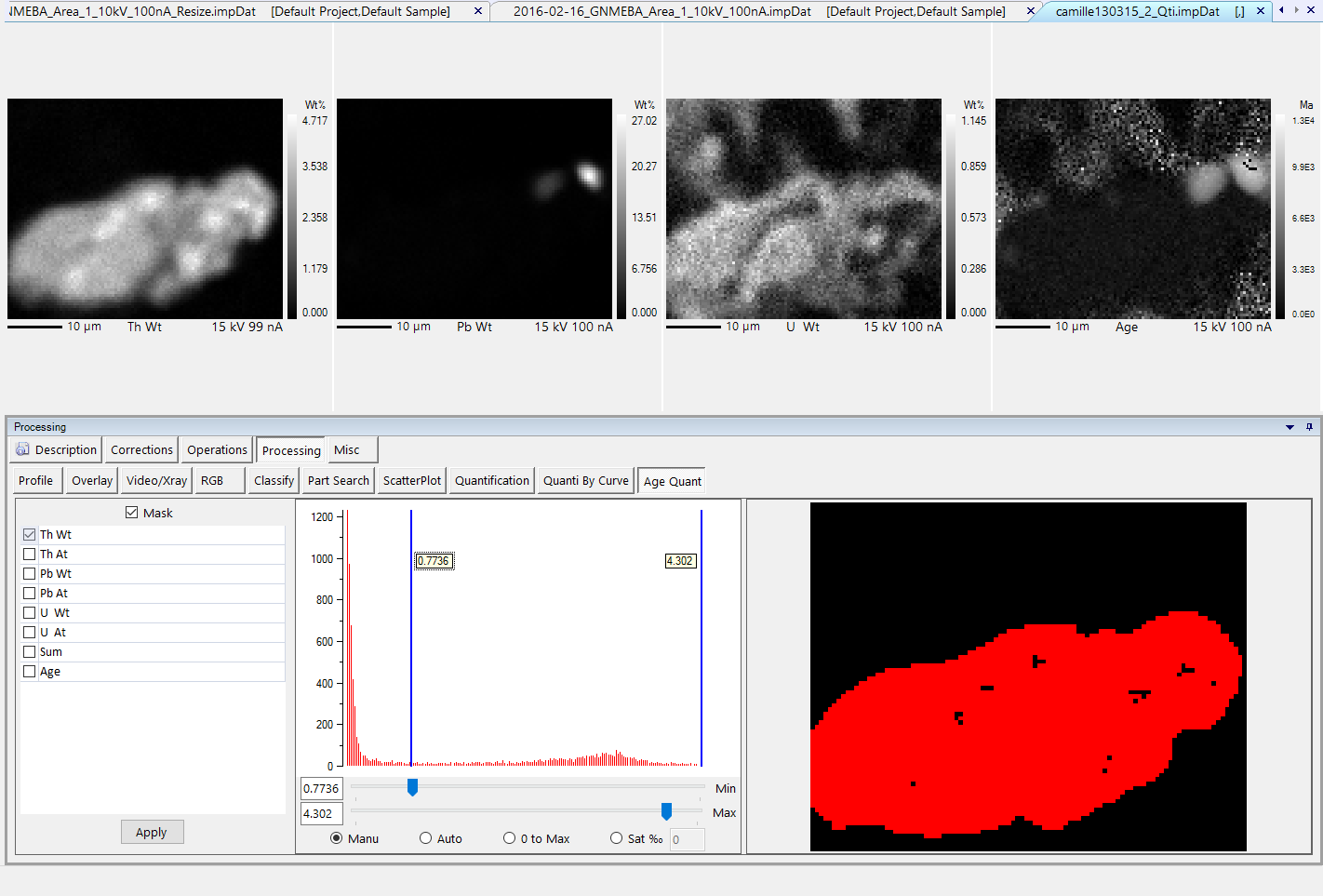Tick the Age checkbox in list
Viewport: 1323px width, 896px height.
(30, 672)
